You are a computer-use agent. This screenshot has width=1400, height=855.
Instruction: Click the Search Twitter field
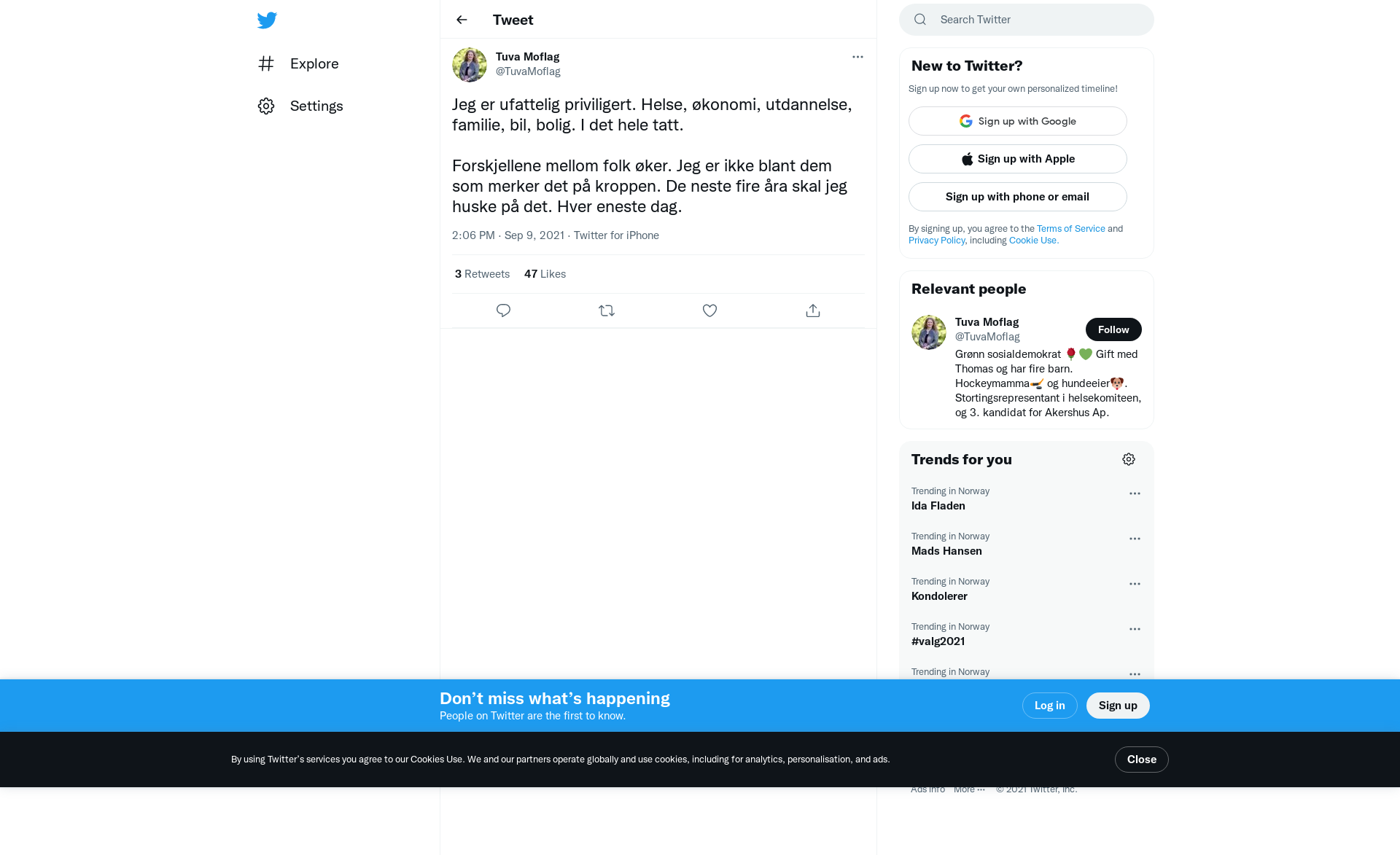pyautogui.click(x=1027, y=20)
